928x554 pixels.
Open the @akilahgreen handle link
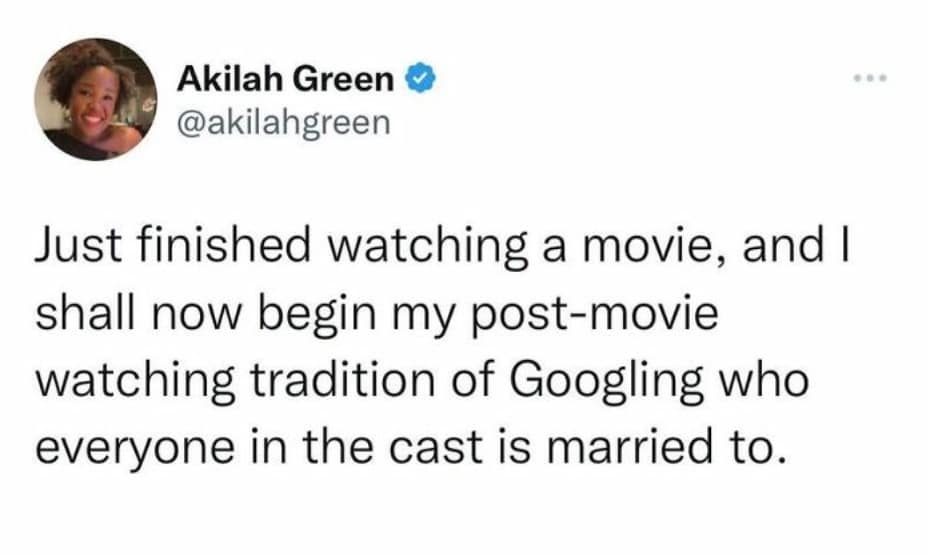point(281,123)
